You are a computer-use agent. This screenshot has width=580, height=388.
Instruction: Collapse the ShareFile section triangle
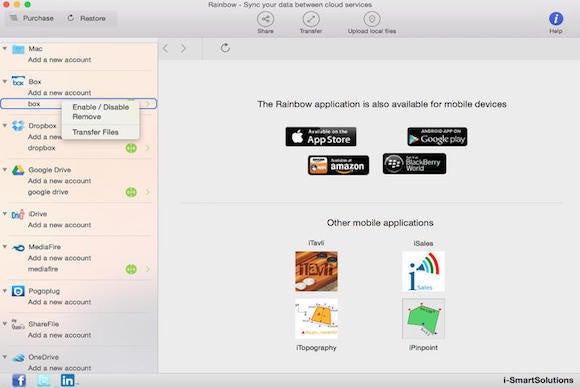pyautogui.click(x=5, y=324)
